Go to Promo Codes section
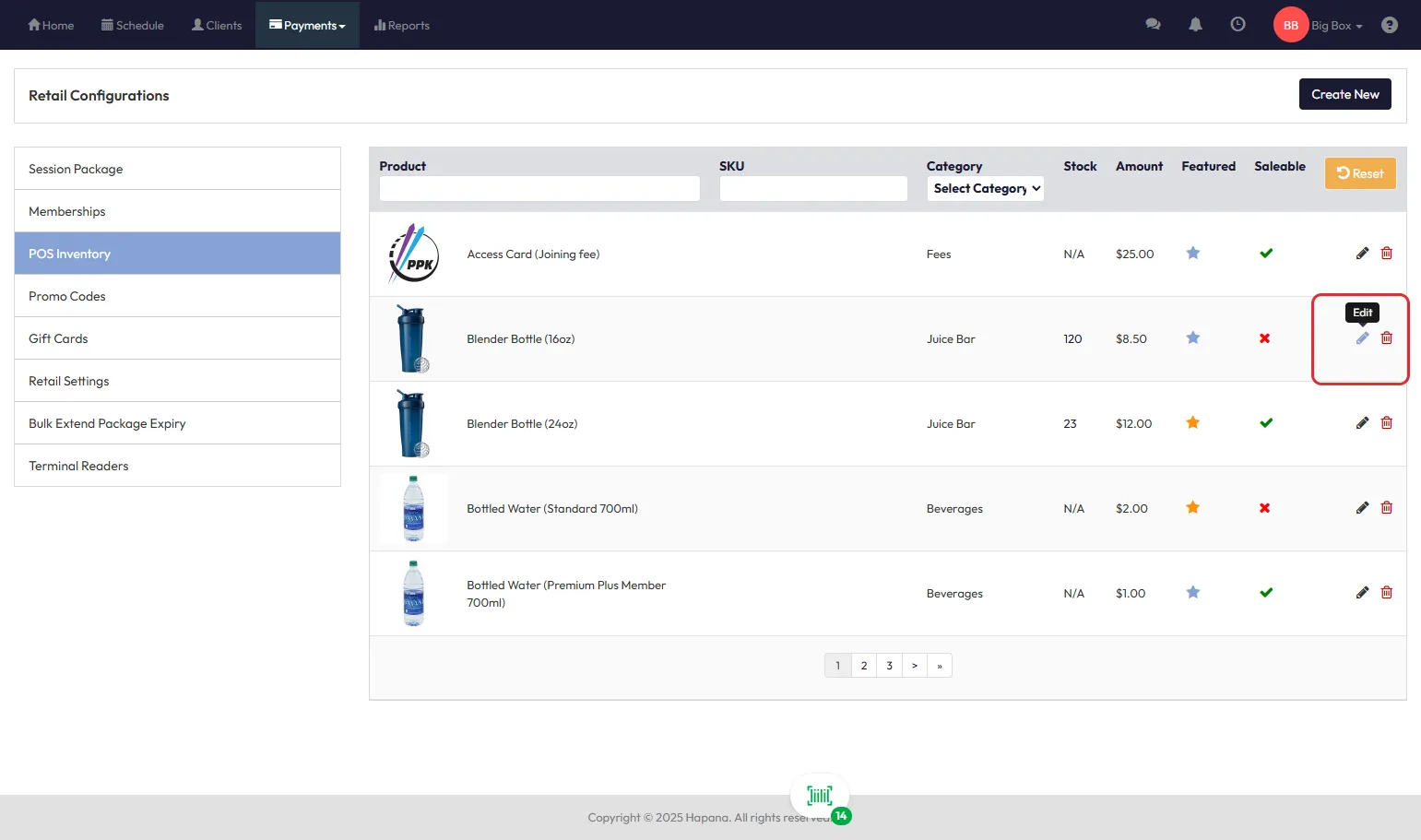This screenshot has width=1421, height=840. click(67, 296)
